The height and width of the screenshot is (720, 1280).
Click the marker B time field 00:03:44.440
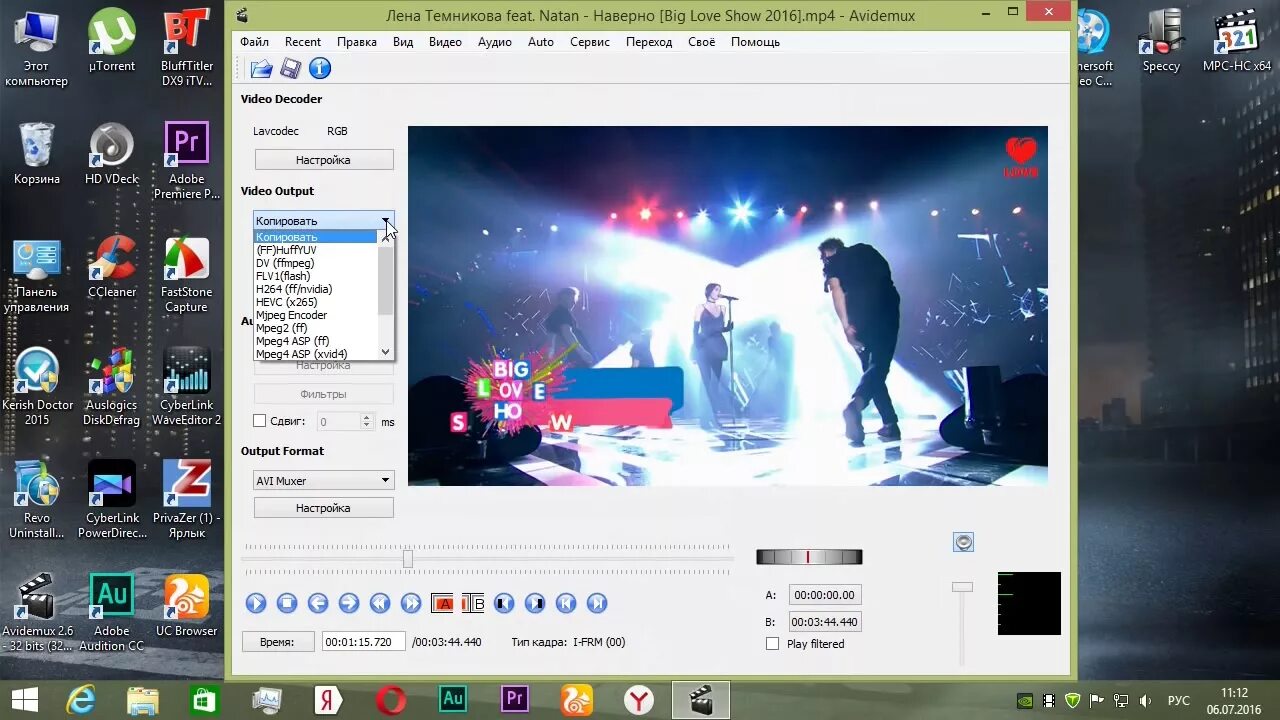[825, 622]
